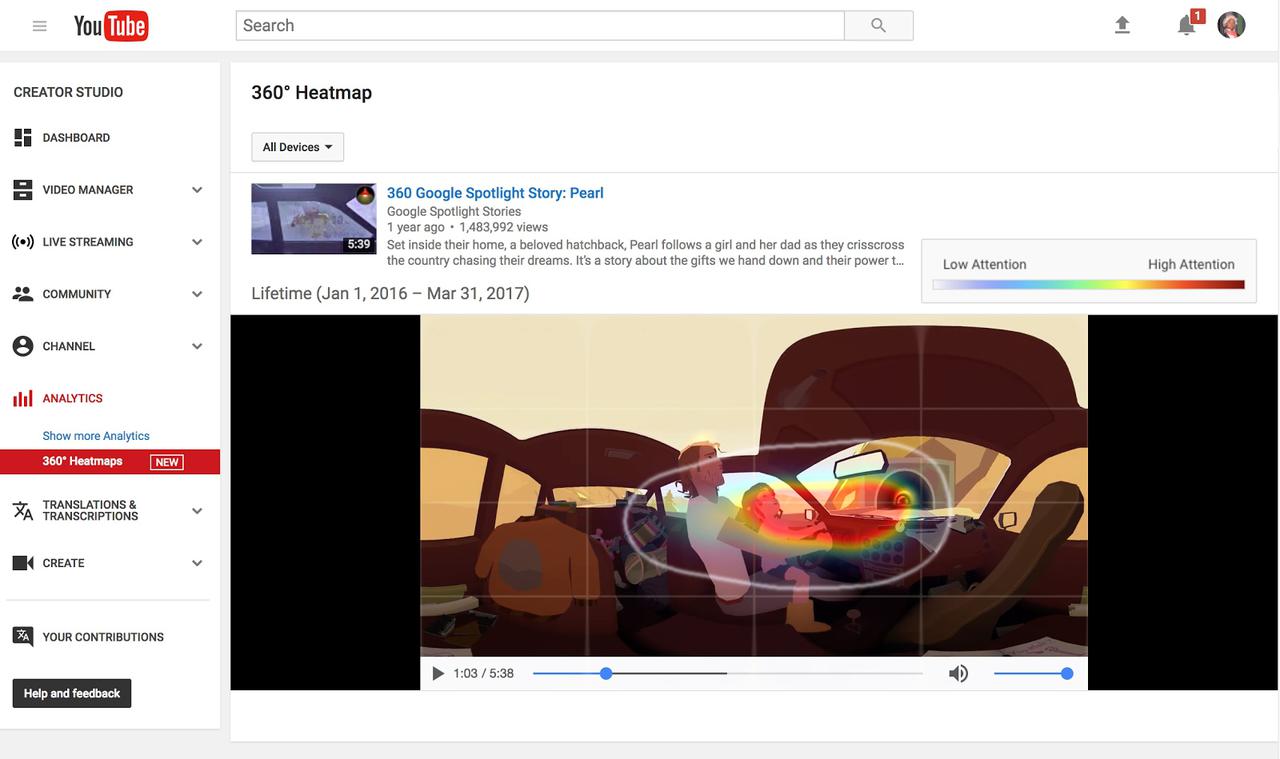This screenshot has width=1280, height=759.
Task: Open the user account avatar
Action: 1231,26
